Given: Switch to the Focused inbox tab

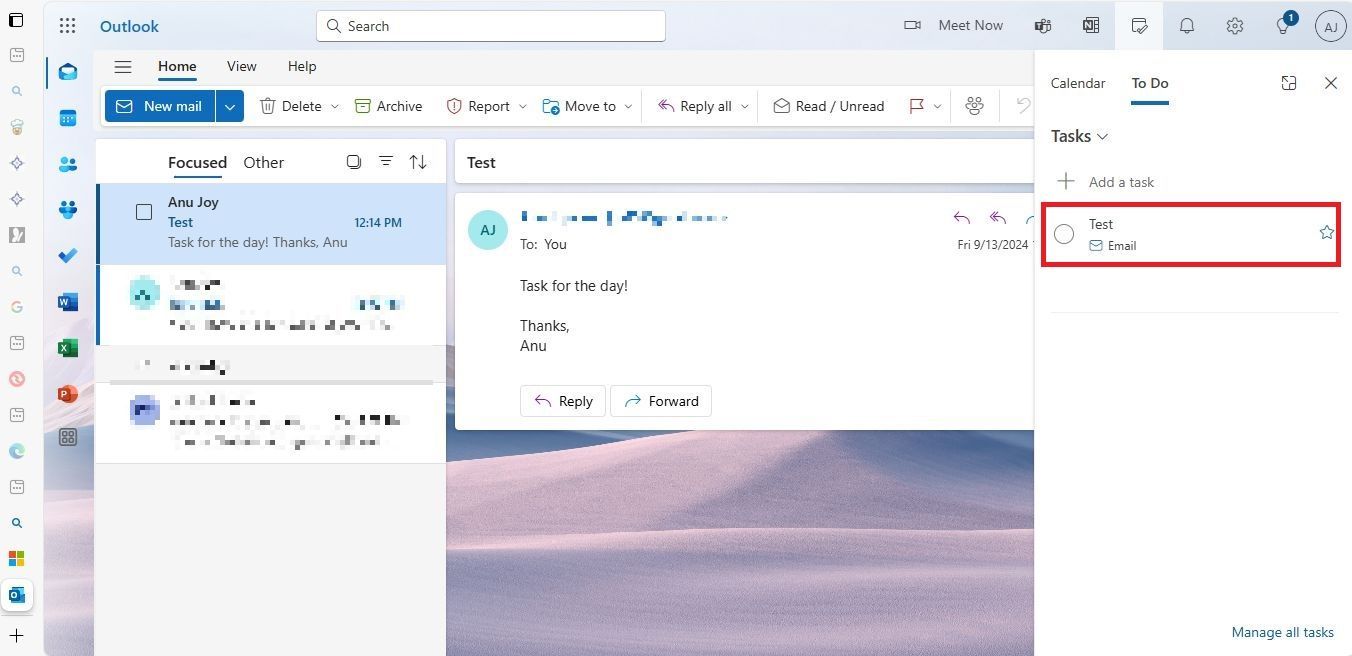Looking at the screenshot, I should point(197,162).
